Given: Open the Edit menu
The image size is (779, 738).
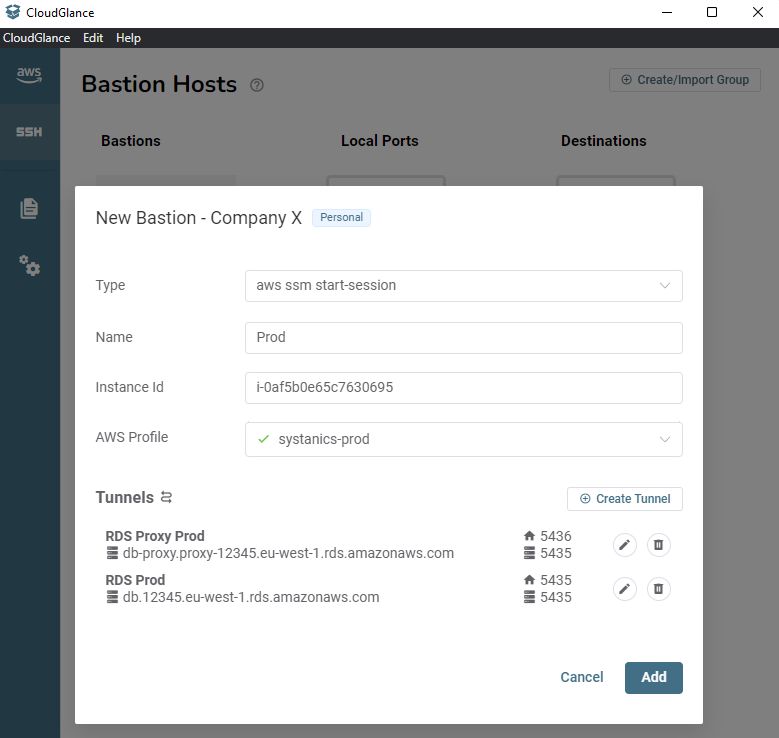Looking at the screenshot, I should (x=93, y=38).
